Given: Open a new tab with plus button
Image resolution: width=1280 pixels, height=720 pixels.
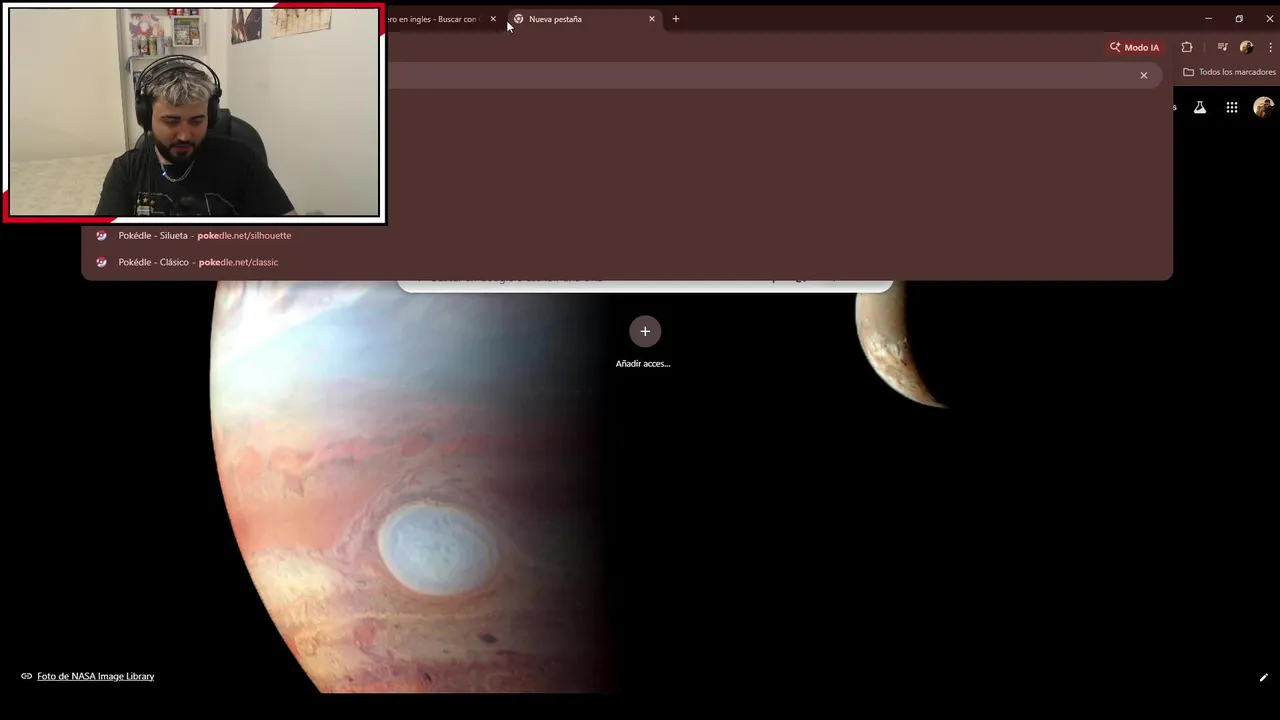Looking at the screenshot, I should (x=676, y=19).
